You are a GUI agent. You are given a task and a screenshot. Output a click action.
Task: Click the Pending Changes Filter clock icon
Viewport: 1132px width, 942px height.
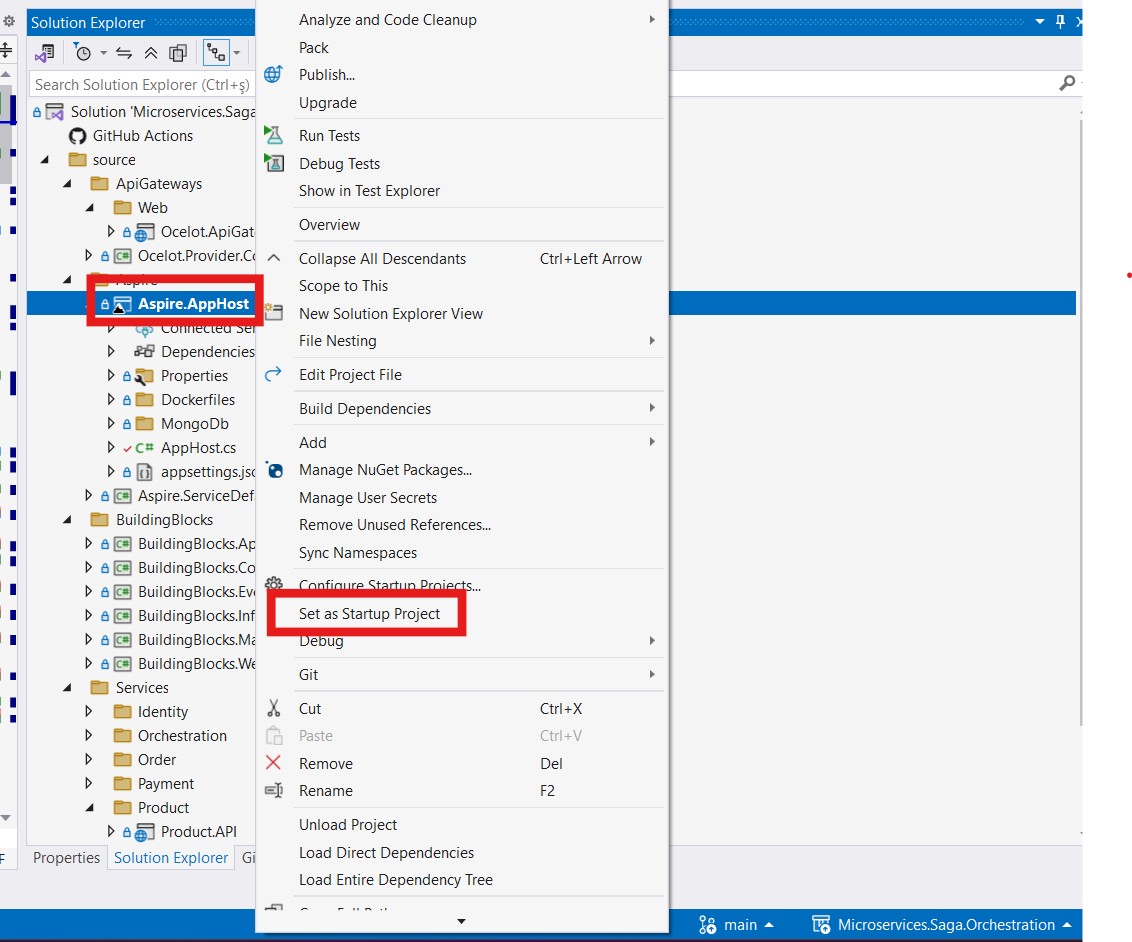(82, 53)
